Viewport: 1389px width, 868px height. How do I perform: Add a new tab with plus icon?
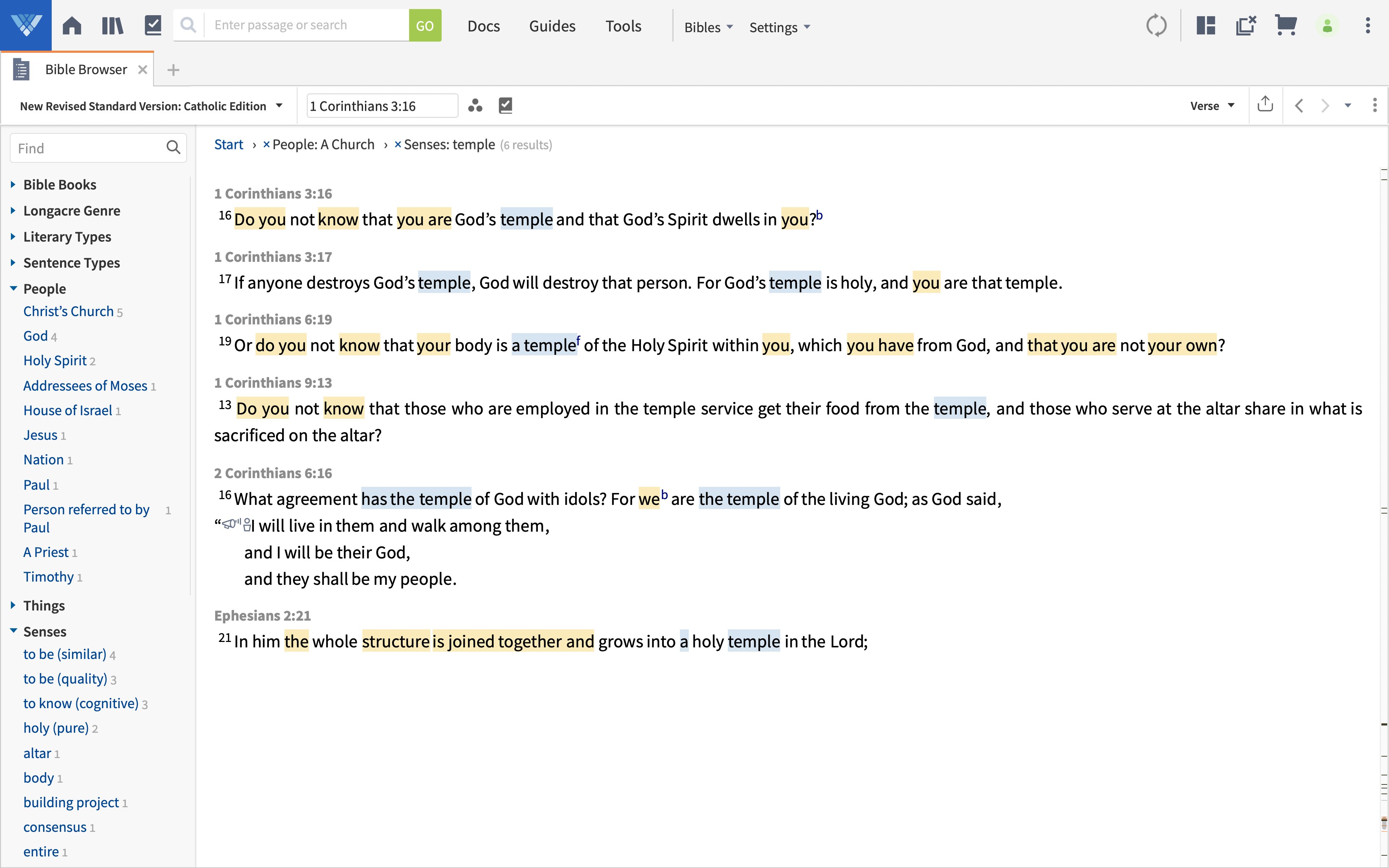click(x=173, y=70)
